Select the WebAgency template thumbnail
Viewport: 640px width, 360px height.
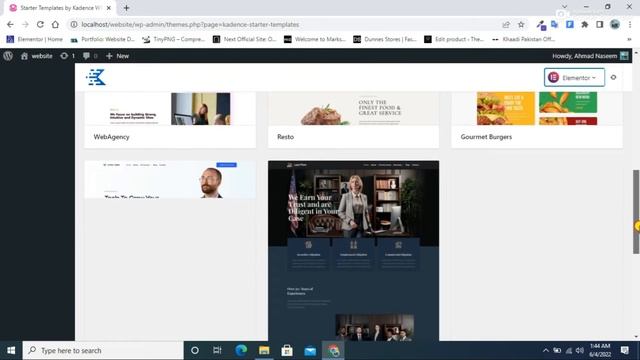(170, 109)
